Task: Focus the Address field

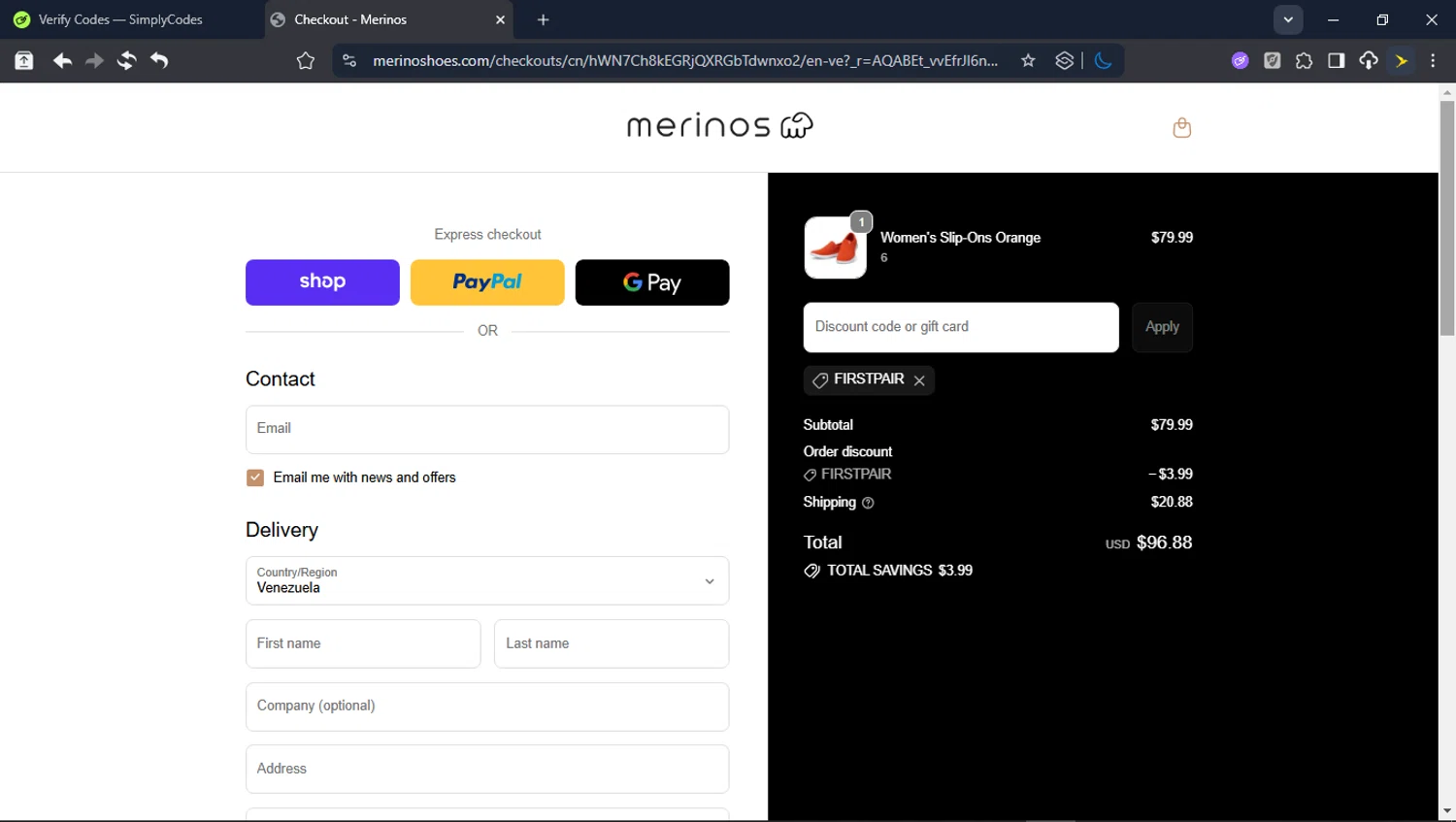Action: [x=487, y=769]
